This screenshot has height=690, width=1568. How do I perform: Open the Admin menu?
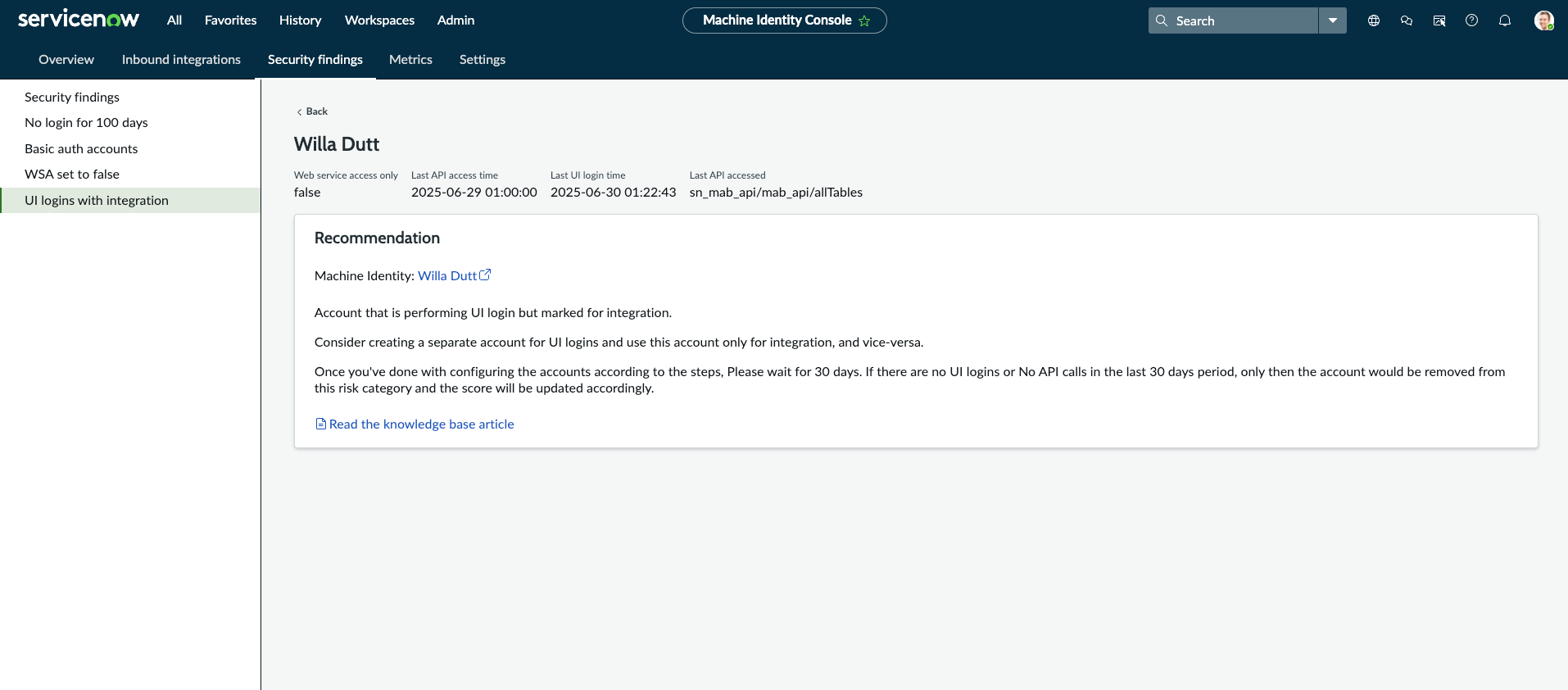pos(455,20)
